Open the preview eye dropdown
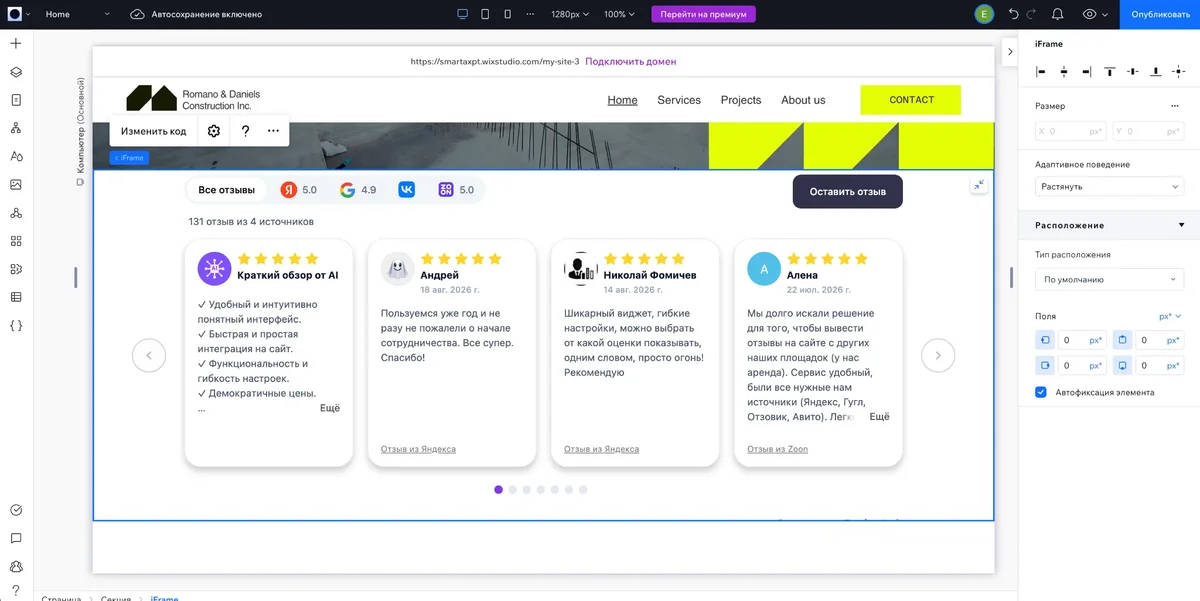 pyautogui.click(x=1095, y=14)
